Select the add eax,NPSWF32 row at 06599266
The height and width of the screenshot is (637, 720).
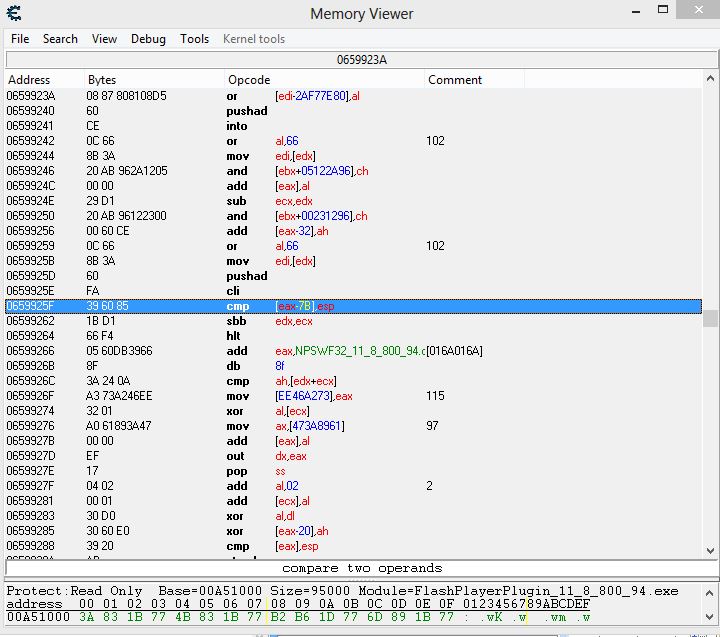tap(350, 351)
